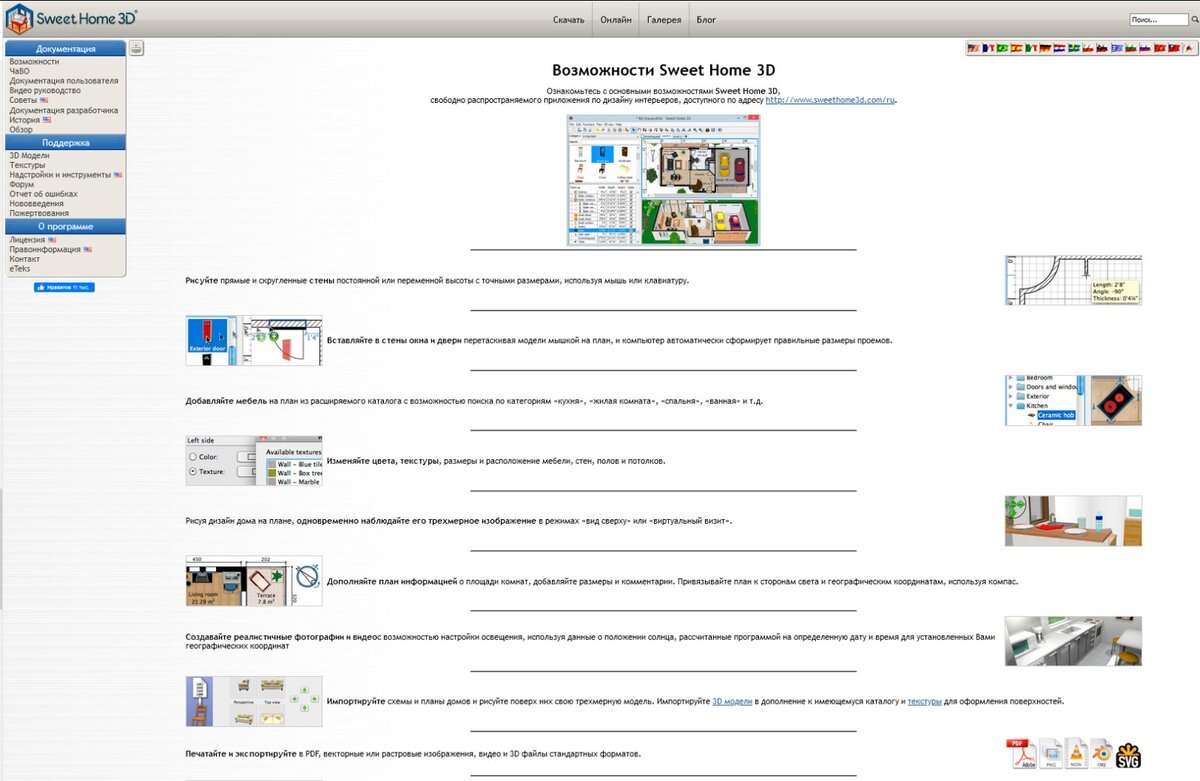The image size is (1200, 781).
Task: Click the realistic kitchen photo thumbnail
Action: tap(1073, 641)
